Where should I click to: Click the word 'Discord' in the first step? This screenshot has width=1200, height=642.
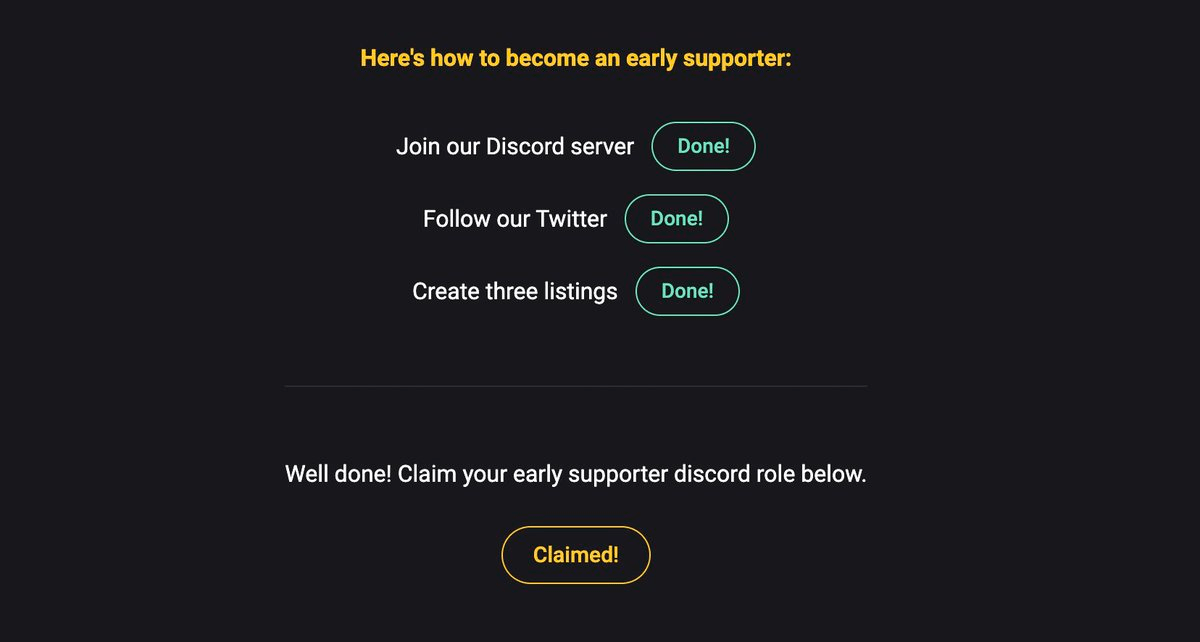[x=523, y=146]
